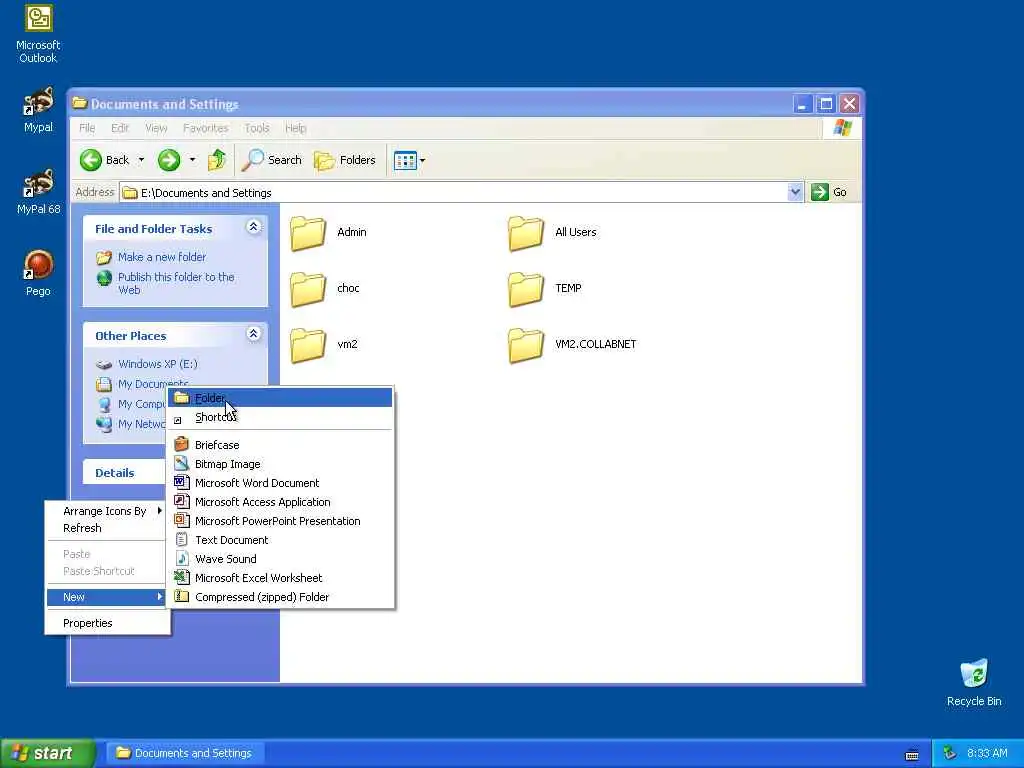Viewport: 1024px width, 768px height.
Task: Create a new Text Document
Action: 280,540
